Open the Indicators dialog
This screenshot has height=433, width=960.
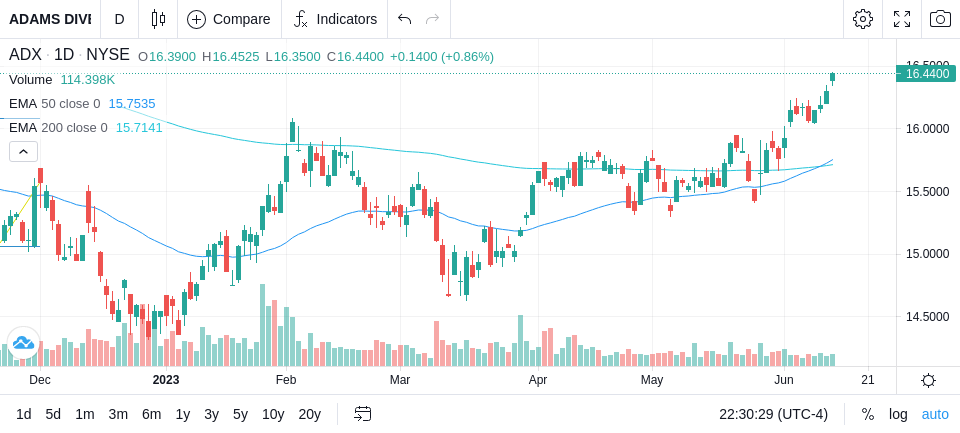point(335,19)
